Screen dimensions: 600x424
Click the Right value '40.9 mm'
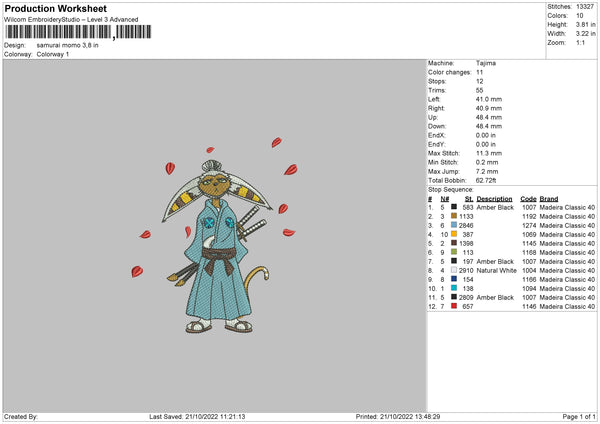tap(489, 108)
